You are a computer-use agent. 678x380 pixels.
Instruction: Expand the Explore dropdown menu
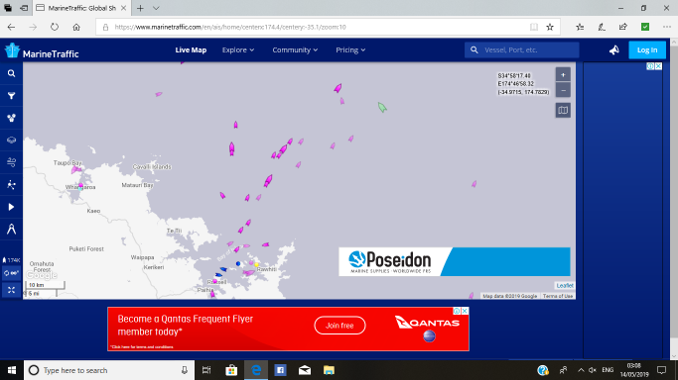pos(238,50)
